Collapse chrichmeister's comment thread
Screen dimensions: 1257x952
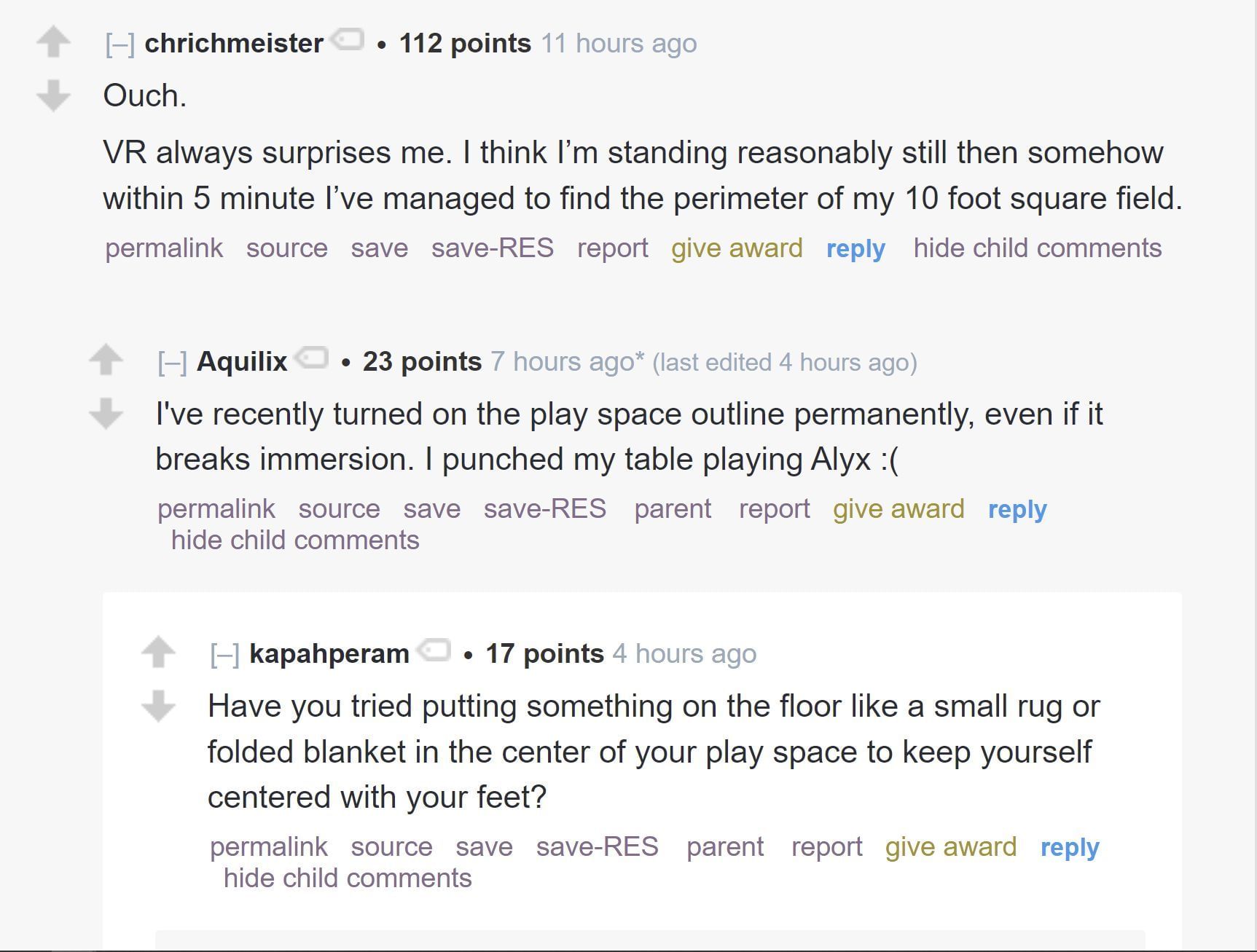tap(120, 44)
